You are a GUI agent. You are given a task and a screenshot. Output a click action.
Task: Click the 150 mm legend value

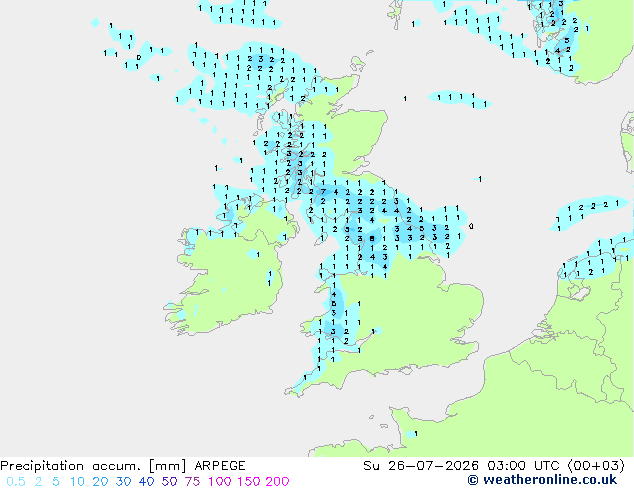249,482
